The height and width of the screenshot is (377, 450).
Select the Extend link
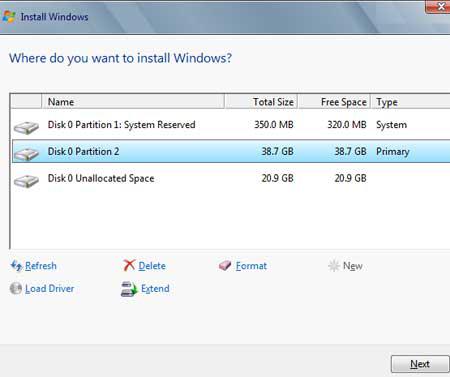155,289
